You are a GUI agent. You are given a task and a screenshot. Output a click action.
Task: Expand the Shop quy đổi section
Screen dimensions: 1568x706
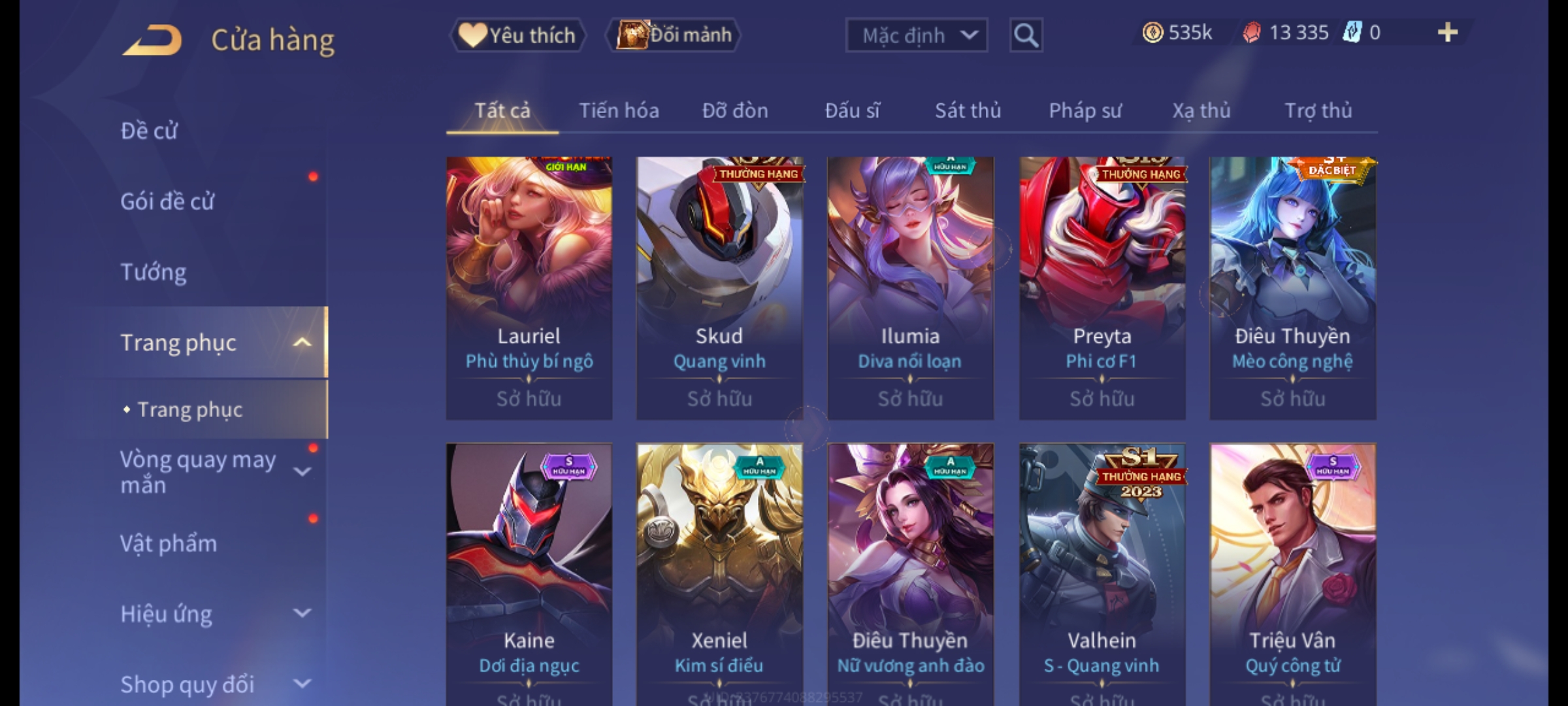pyautogui.click(x=302, y=684)
